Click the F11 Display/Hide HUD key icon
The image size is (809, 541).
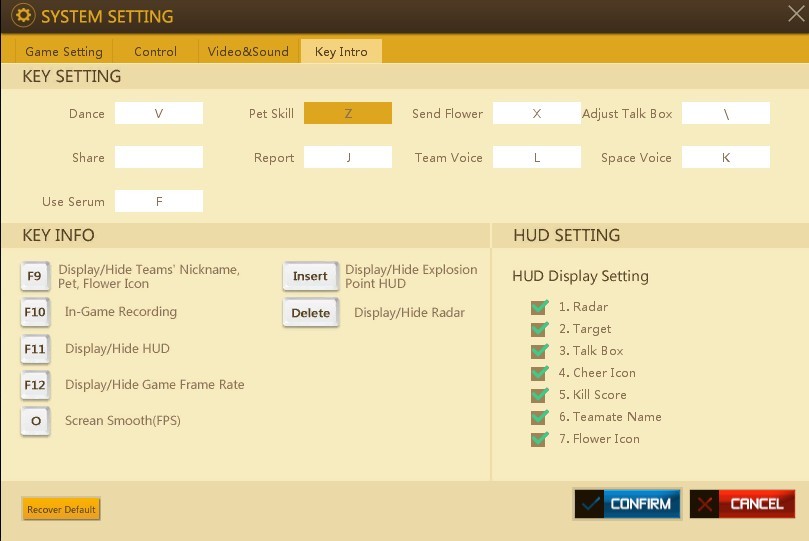pos(35,349)
